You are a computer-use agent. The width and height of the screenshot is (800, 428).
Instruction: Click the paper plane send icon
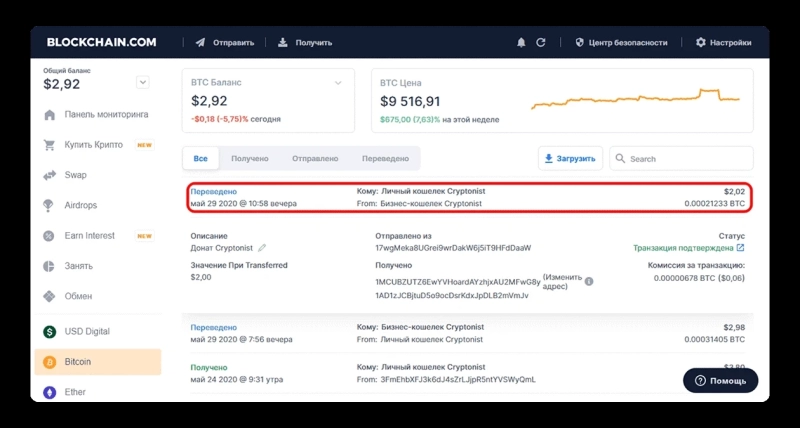tap(200, 43)
